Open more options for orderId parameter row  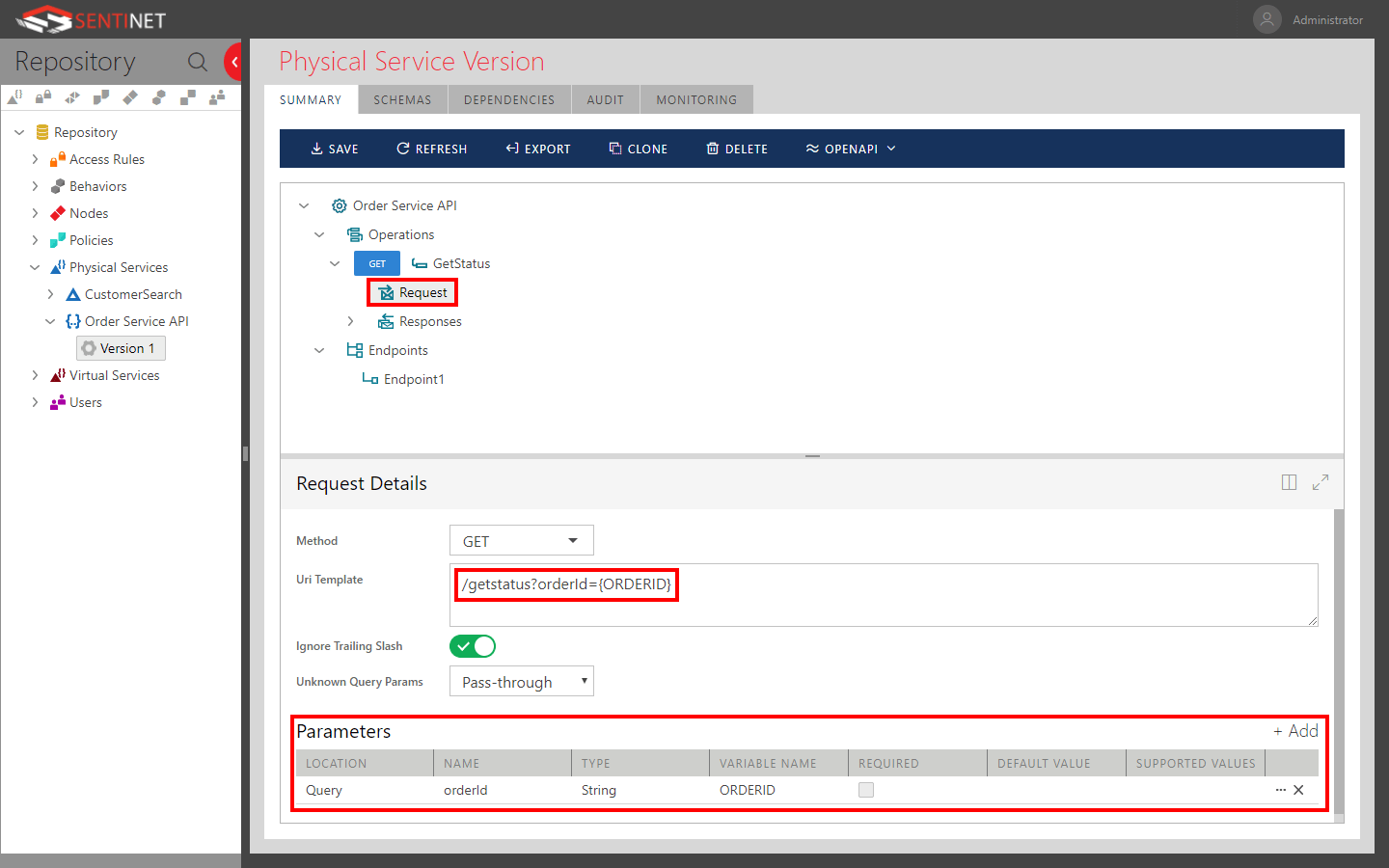pos(1281,790)
